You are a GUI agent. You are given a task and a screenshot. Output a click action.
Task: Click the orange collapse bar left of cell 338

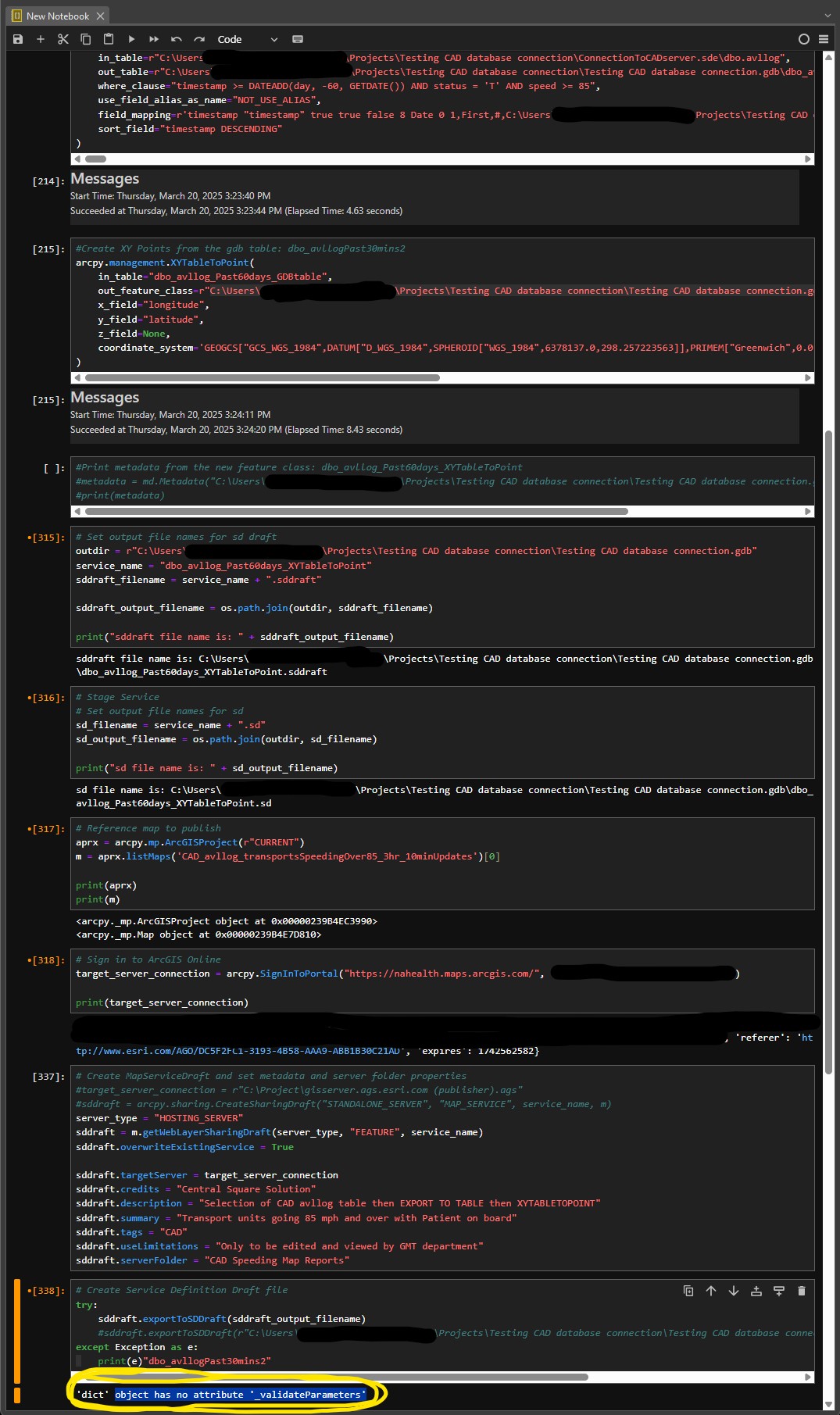[x=16, y=1332]
